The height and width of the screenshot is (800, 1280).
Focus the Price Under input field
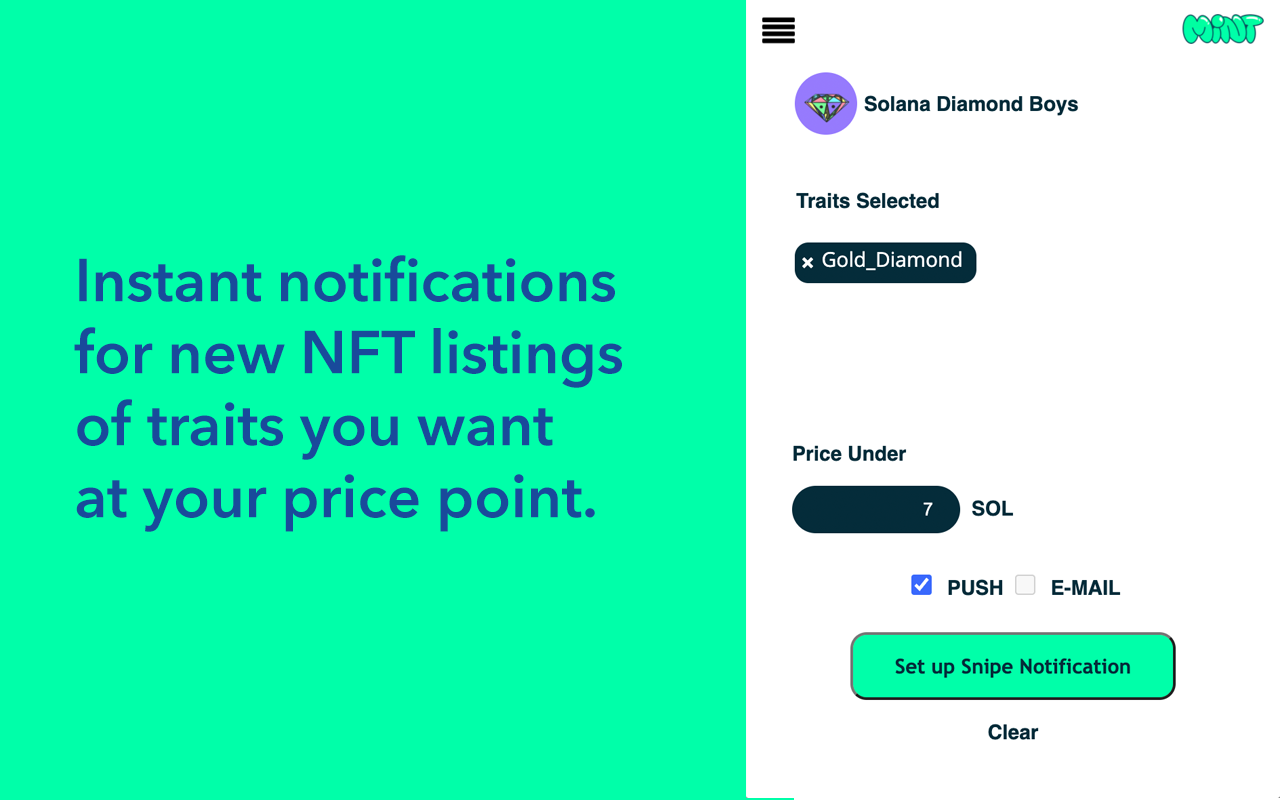pyautogui.click(x=876, y=509)
